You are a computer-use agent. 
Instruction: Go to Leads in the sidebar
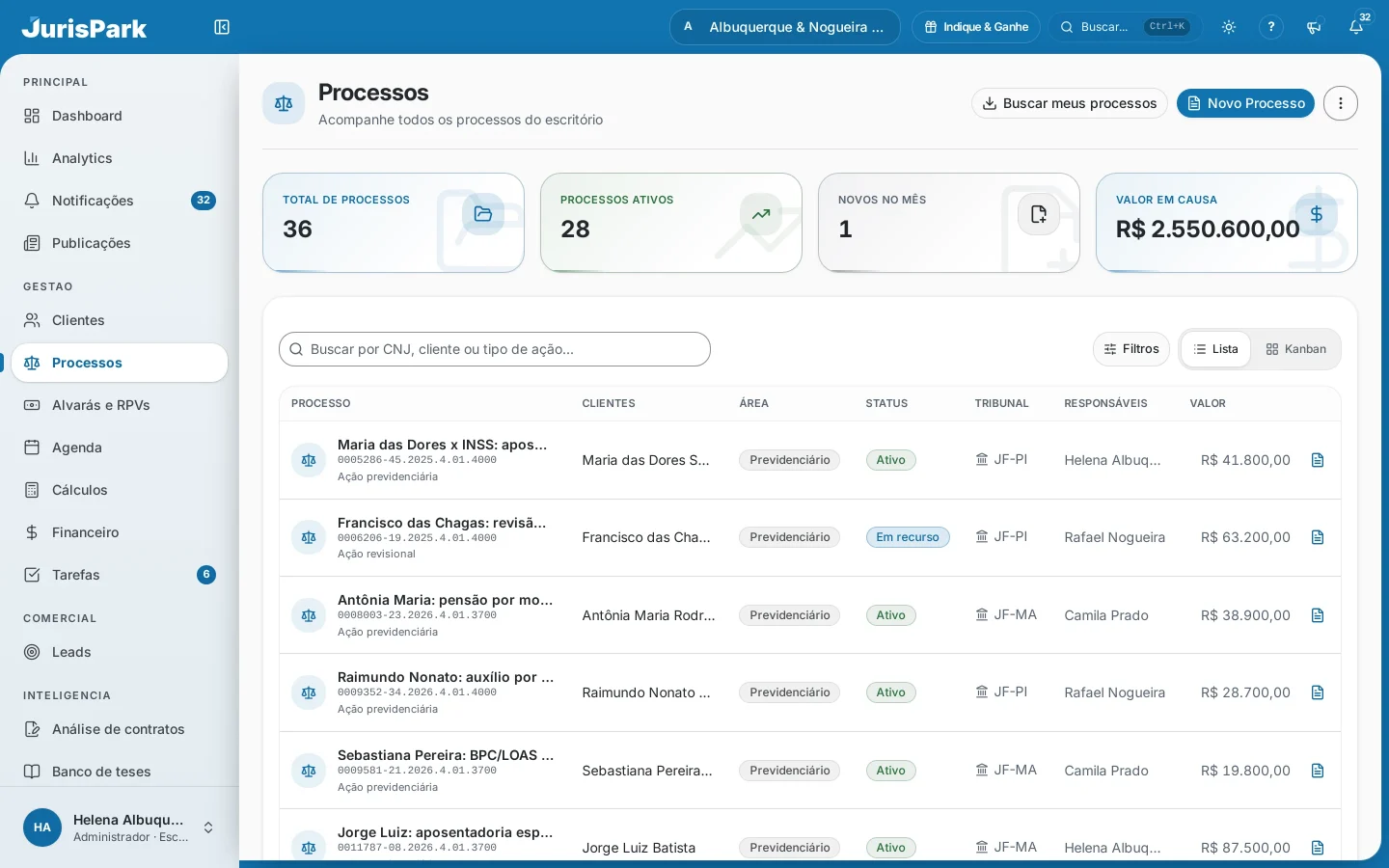(120, 652)
